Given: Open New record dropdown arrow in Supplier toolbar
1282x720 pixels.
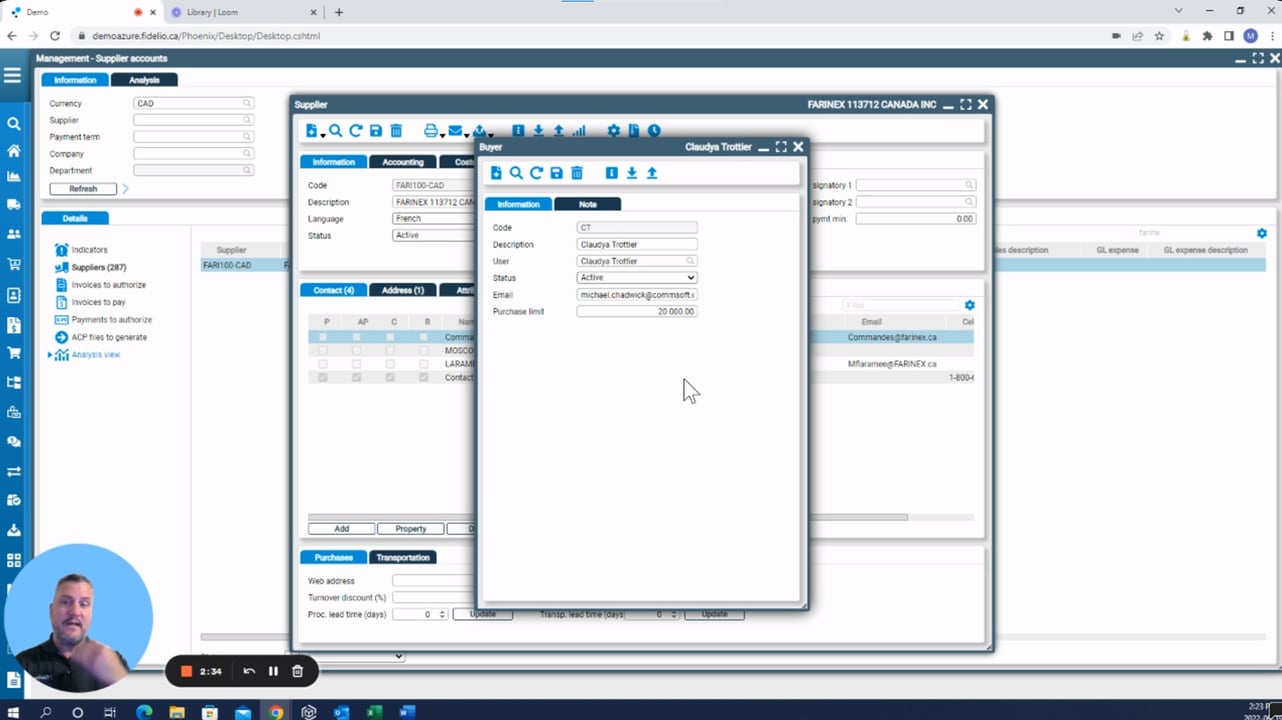Looking at the screenshot, I should pyautogui.click(x=322, y=135).
